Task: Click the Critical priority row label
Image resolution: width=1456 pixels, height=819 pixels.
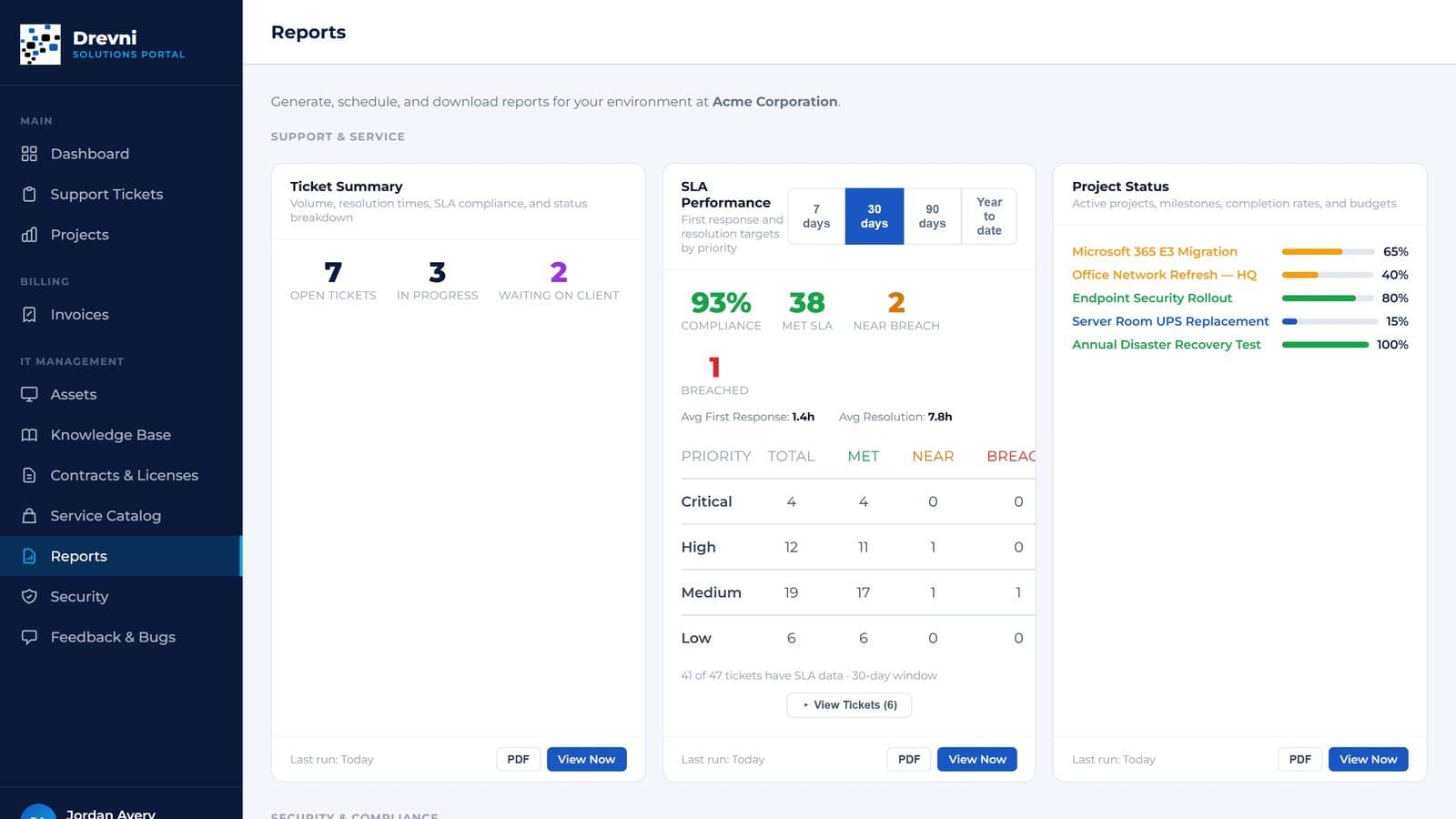Action: (x=707, y=501)
